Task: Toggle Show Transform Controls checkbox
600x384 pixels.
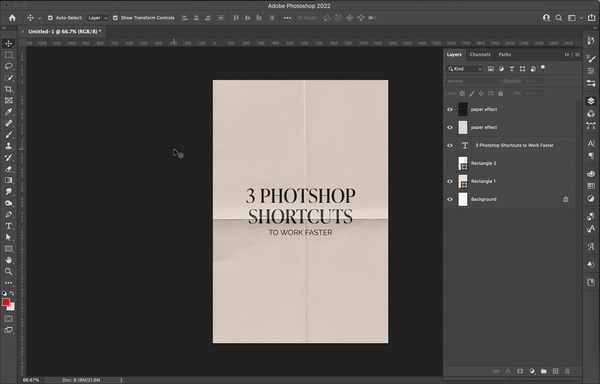Action: pyautogui.click(x=115, y=18)
